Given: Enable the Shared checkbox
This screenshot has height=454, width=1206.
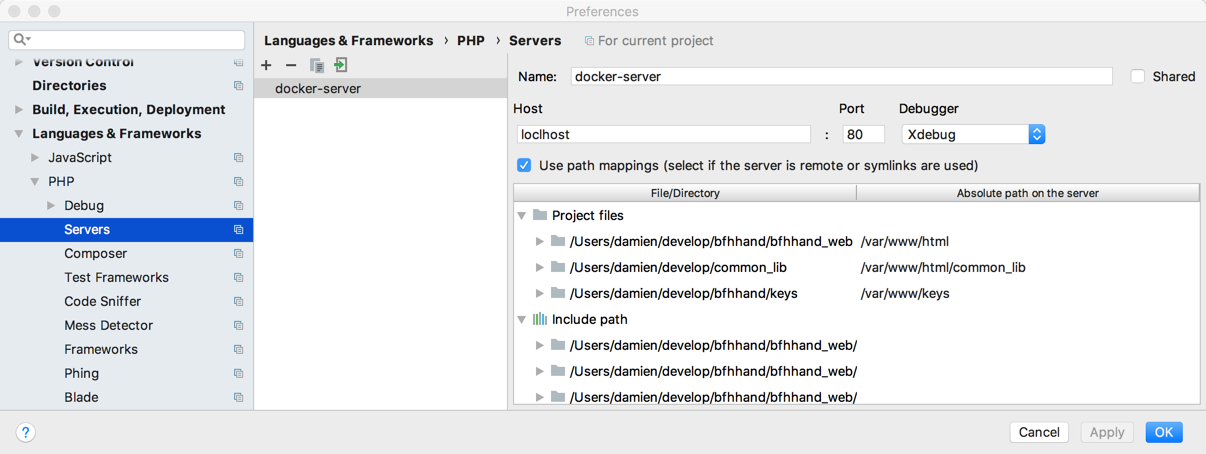Looking at the screenshot, I should tap(1138, 77).
